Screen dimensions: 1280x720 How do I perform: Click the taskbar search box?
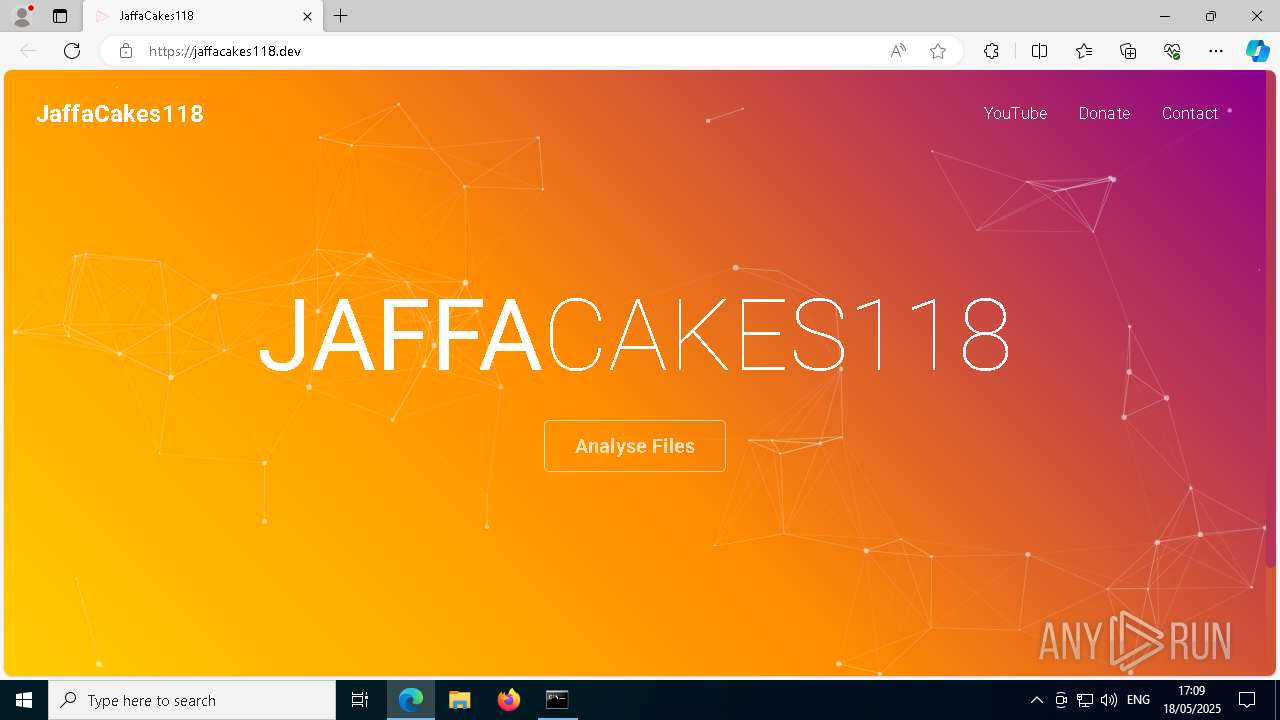[192, 700]
